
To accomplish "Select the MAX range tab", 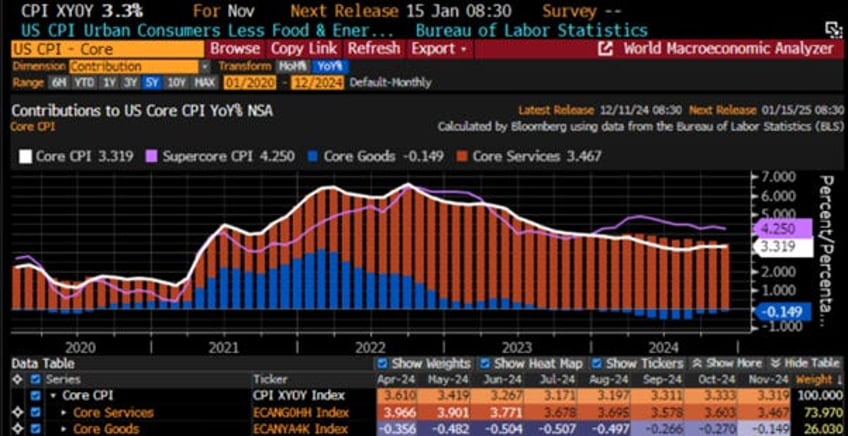I will click(204, 83).
